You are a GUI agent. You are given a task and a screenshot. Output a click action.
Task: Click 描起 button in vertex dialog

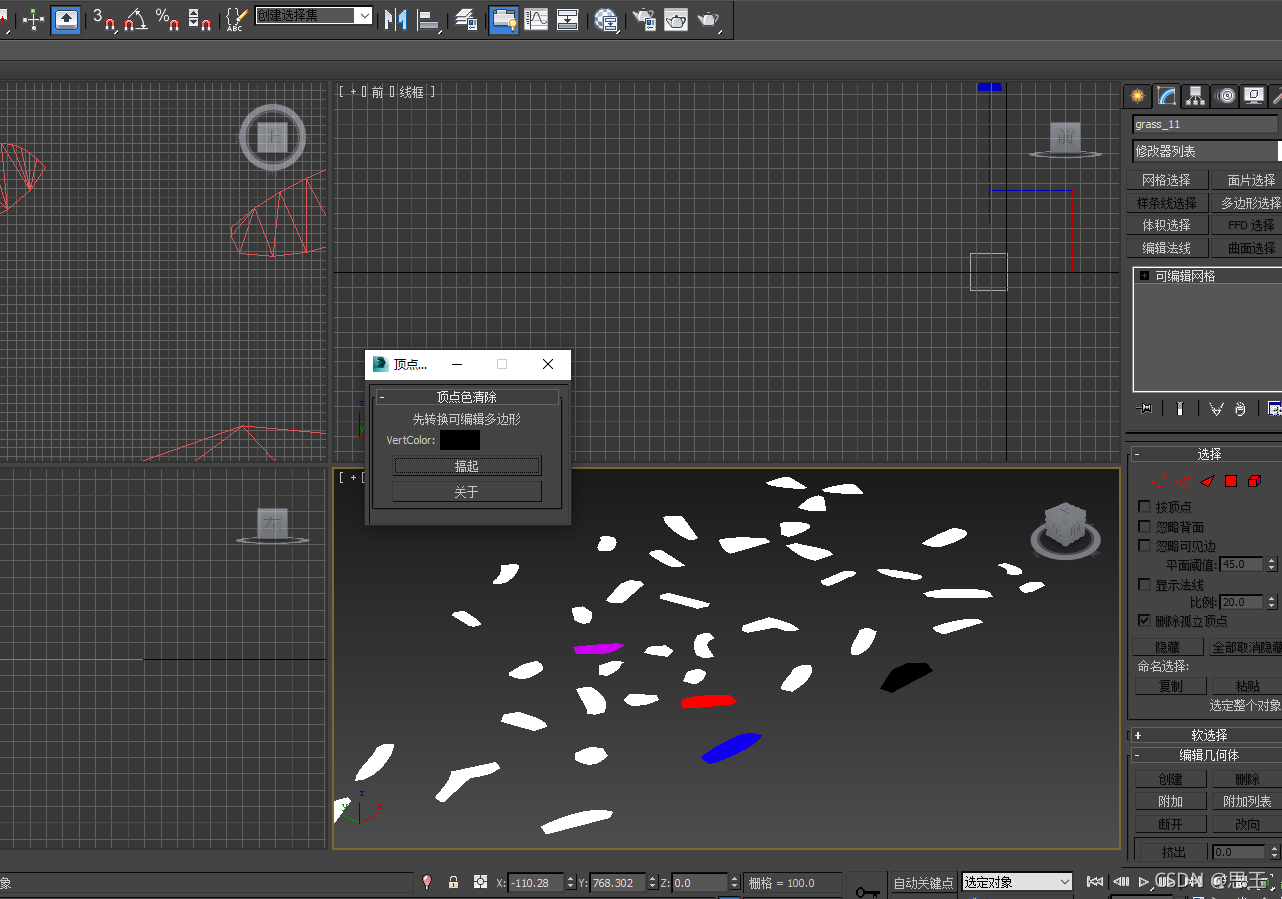pos(467,466)
